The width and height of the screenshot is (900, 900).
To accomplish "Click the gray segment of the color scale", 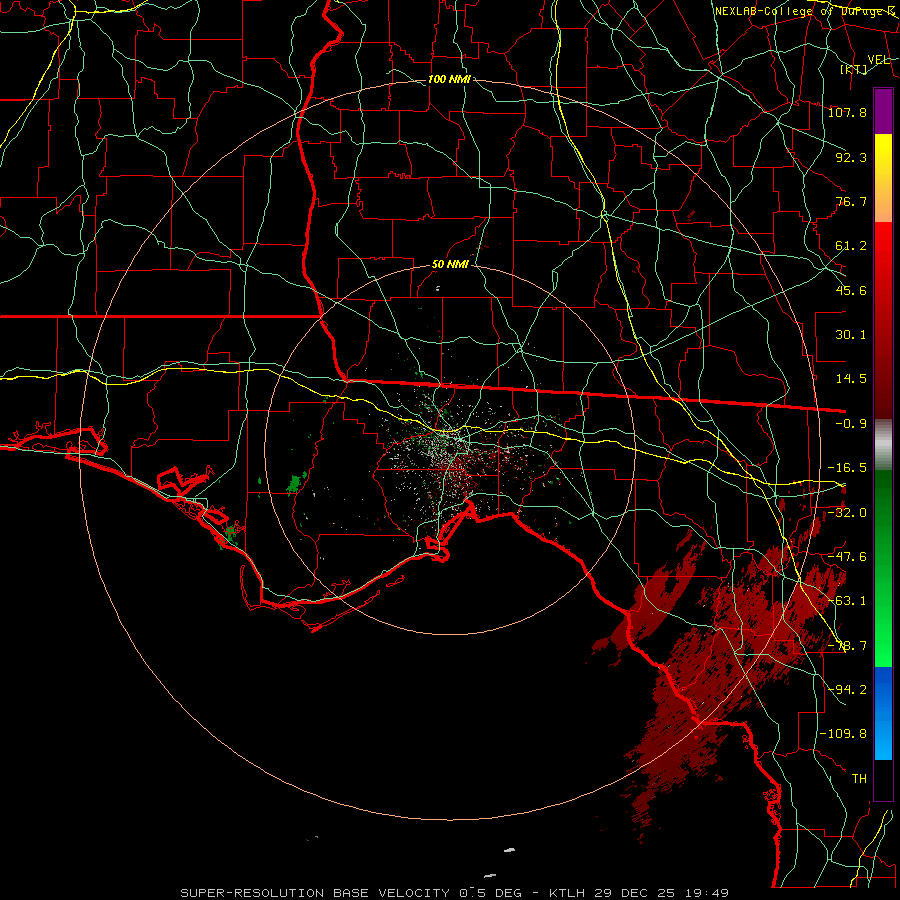I will (883, 445).
